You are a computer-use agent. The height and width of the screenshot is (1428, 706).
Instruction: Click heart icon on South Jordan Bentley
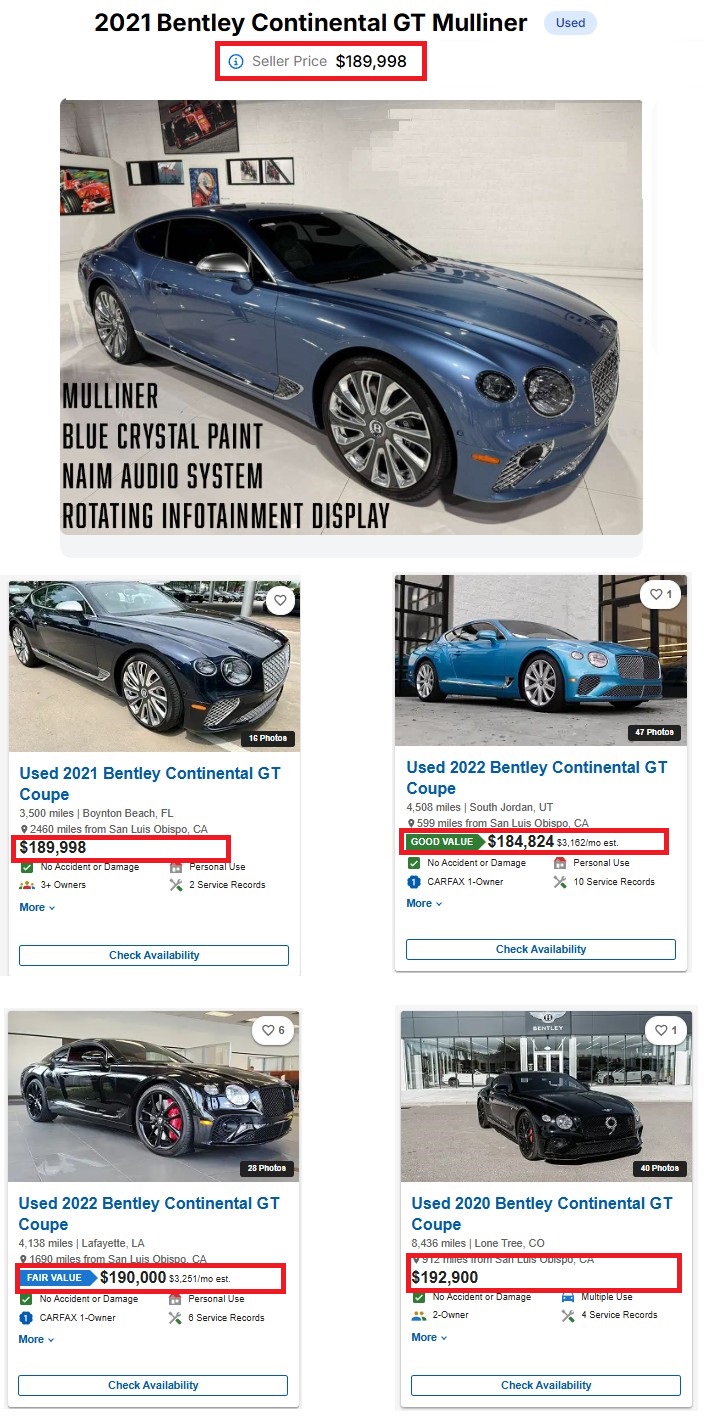point(661,594)
